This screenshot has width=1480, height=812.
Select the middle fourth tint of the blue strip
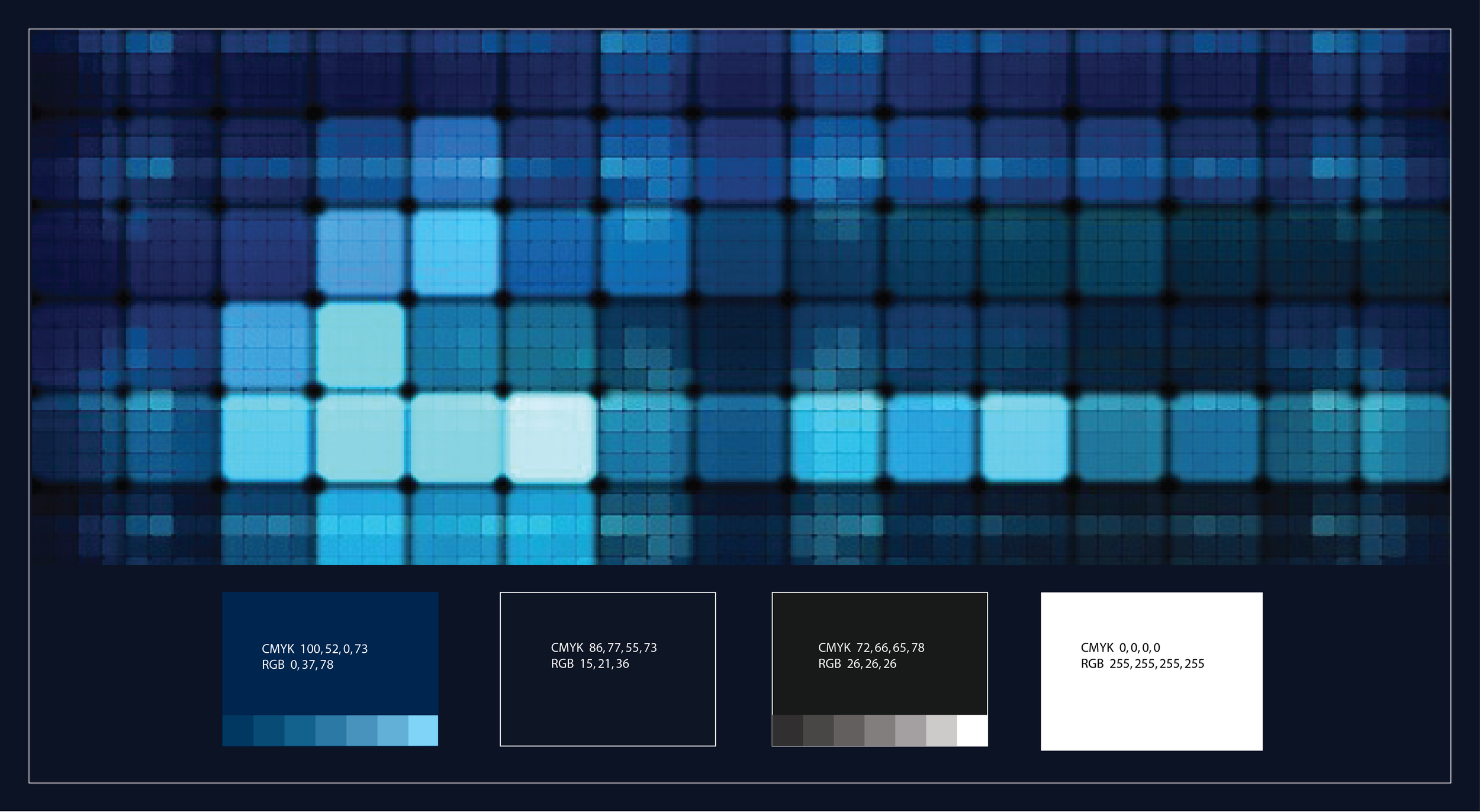point(331,730)
